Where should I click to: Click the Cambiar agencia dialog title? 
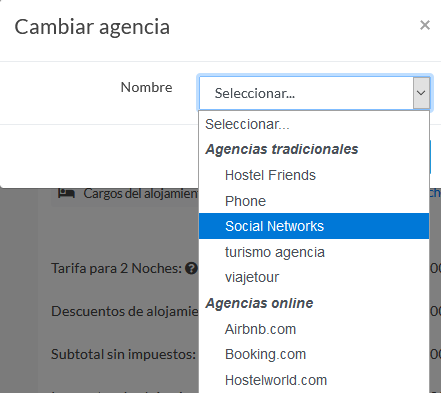(92, 27)
